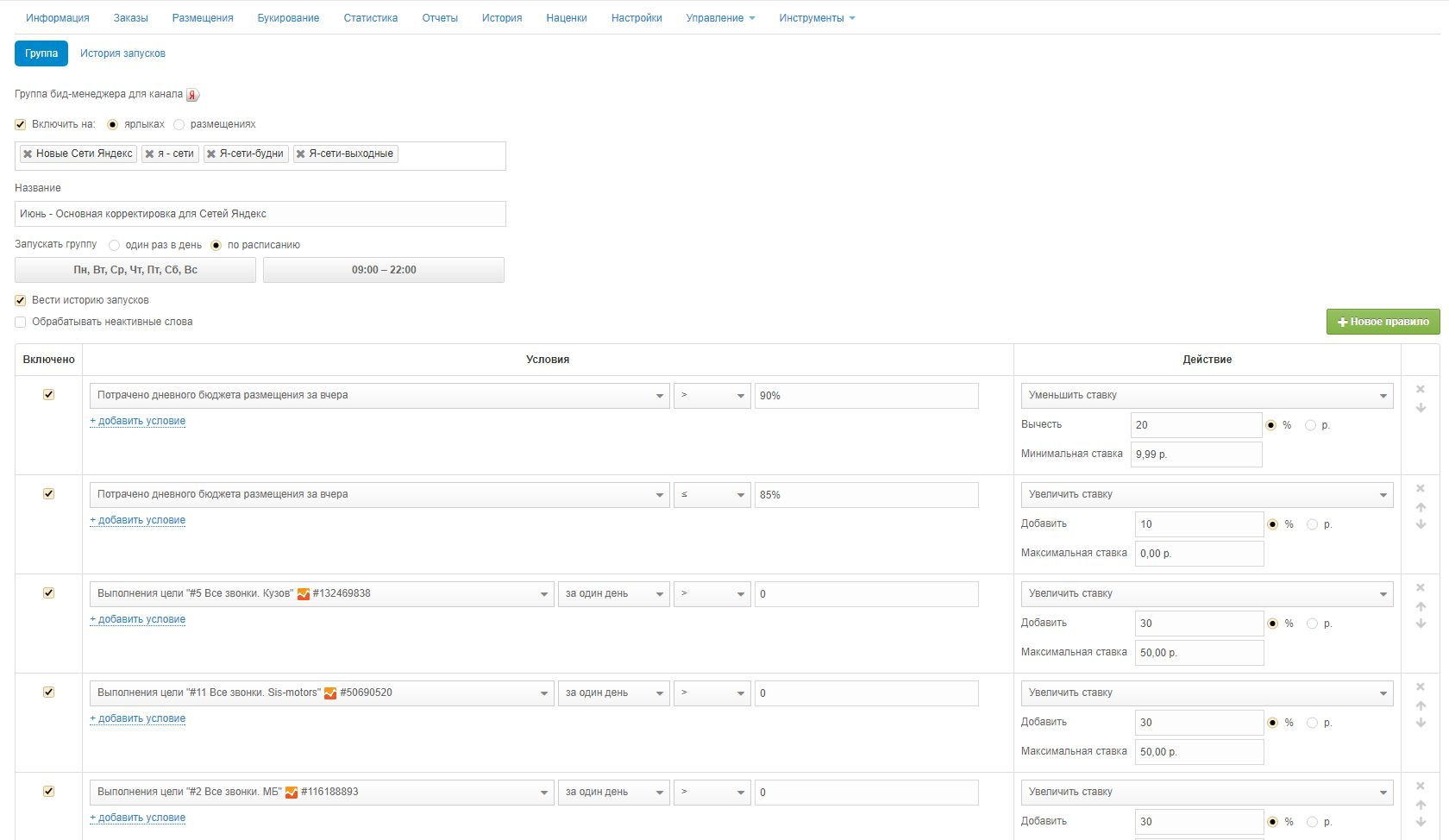Screen dimensions: 1449x840
Task: Click the Yandex channel icon
Action: coord(192,95)
